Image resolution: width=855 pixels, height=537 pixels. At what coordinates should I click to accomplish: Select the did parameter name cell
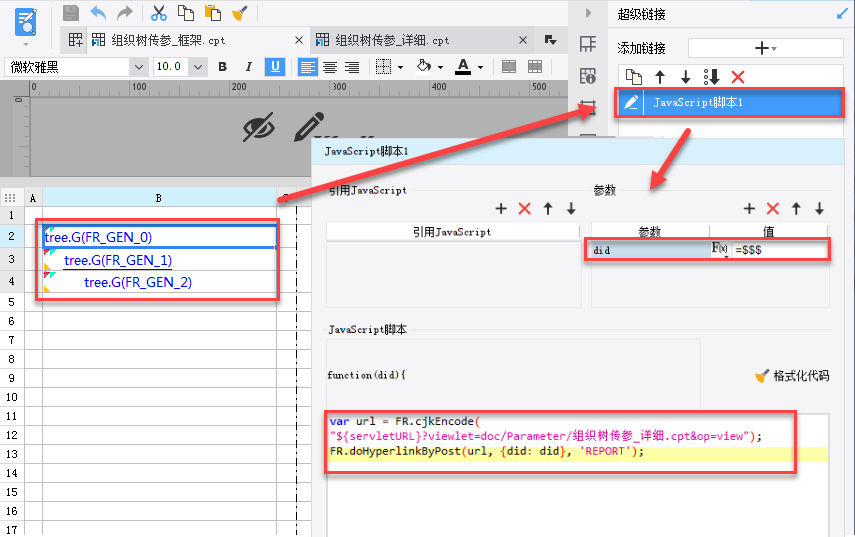click(x=650, y=250)
